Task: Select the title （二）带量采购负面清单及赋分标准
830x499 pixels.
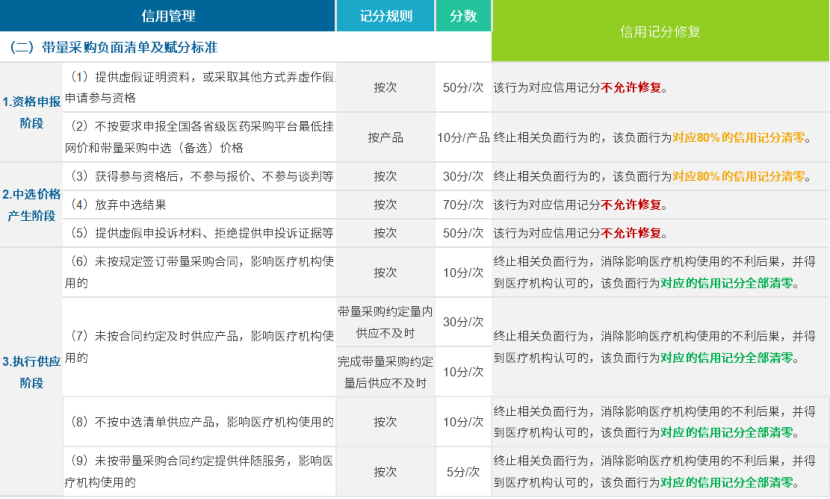Action: (x=113, y=47)
